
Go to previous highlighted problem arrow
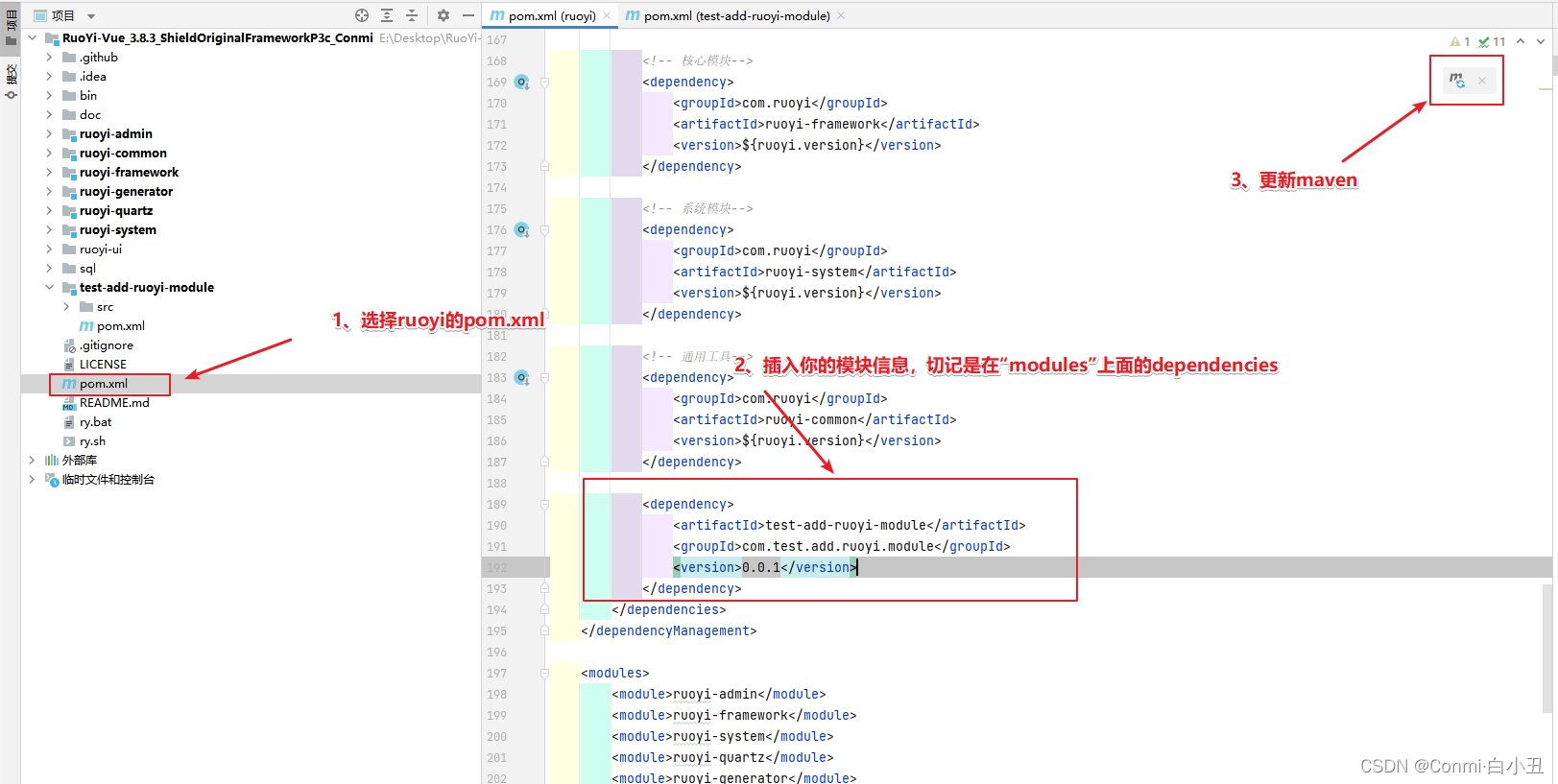click(1521, 41)
